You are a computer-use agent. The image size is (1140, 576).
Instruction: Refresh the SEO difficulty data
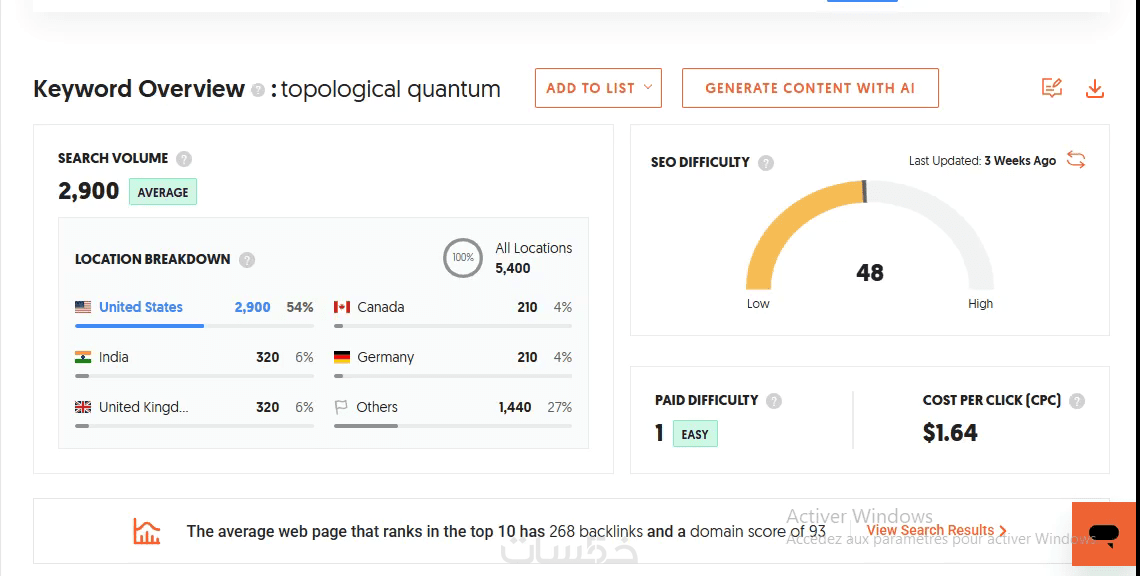pyautogui.click(x=1076, y=160)
